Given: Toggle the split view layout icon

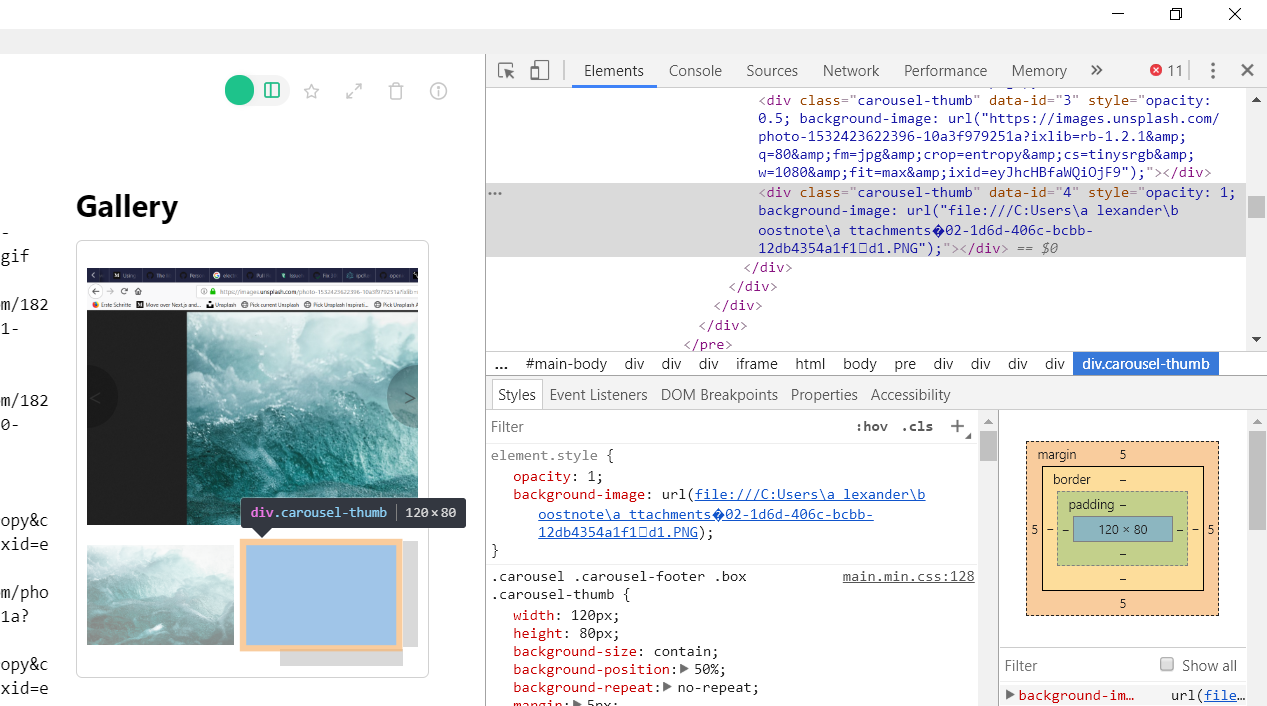Looking at the screenshot, I should click(272, 91).
